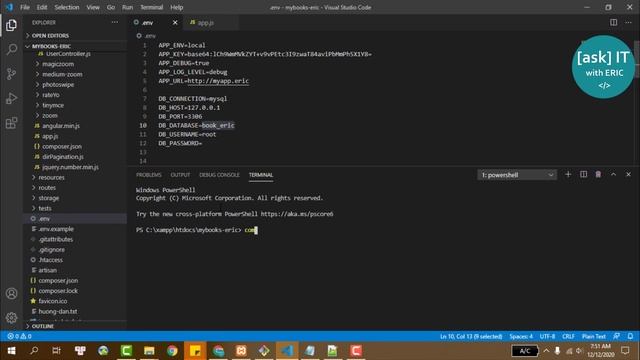640x360 pixels.
Task: Kill the terminal with trash icon
Action: [x=598, y=174]
